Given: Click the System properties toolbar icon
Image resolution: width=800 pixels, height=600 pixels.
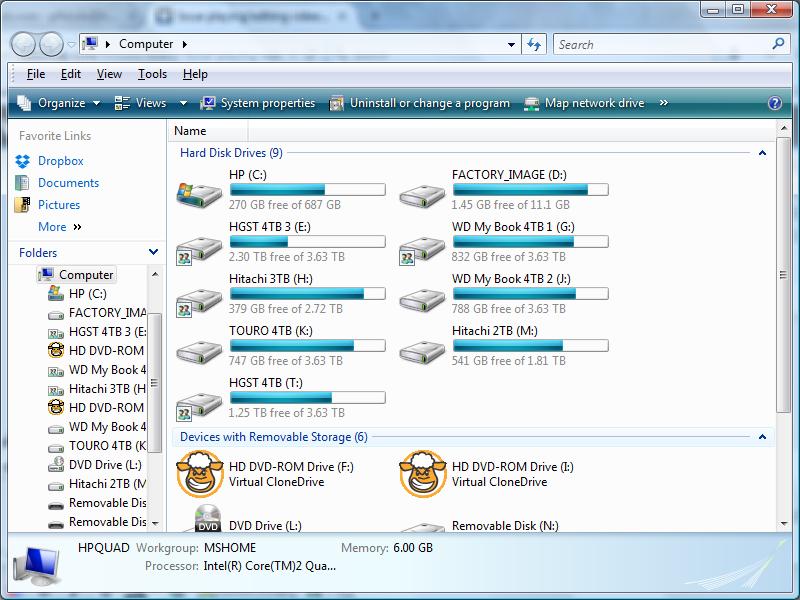Looking at the screenshot, I should (x=208, y=103).
